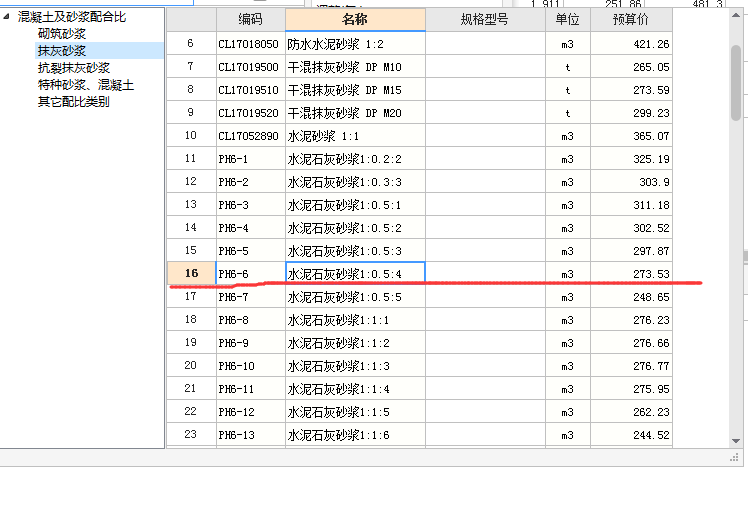Click code cell PH6-13
748x511 pixels.
point(250,435)
